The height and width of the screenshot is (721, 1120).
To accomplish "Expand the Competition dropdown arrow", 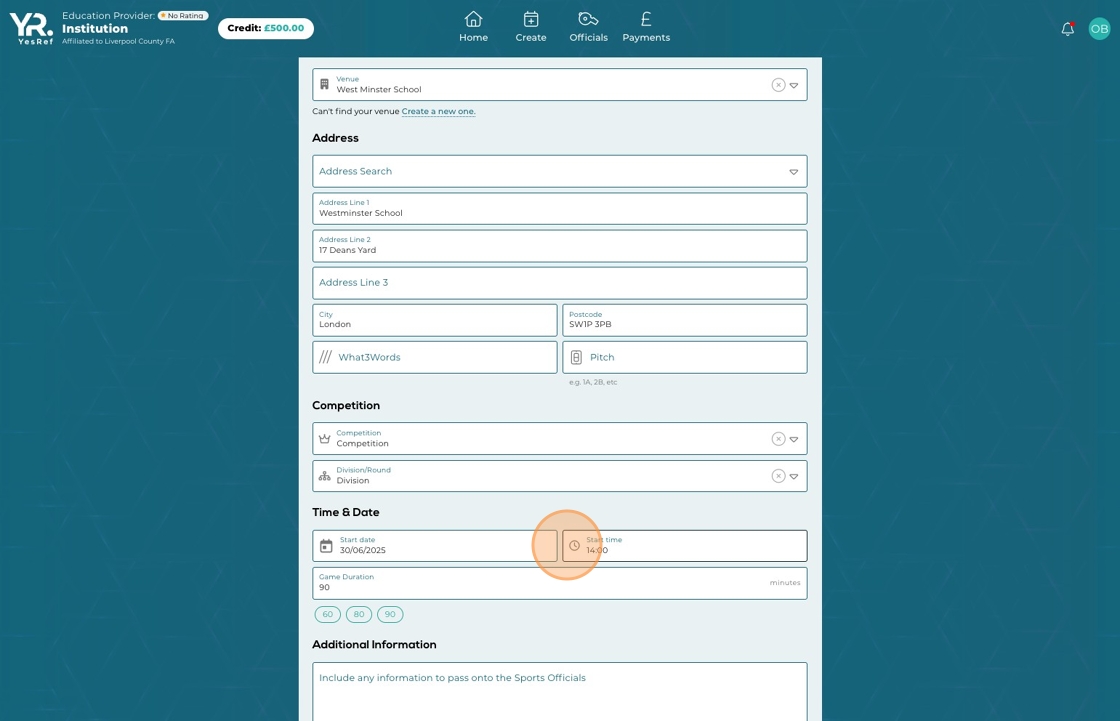I will [x=794, y=439].
